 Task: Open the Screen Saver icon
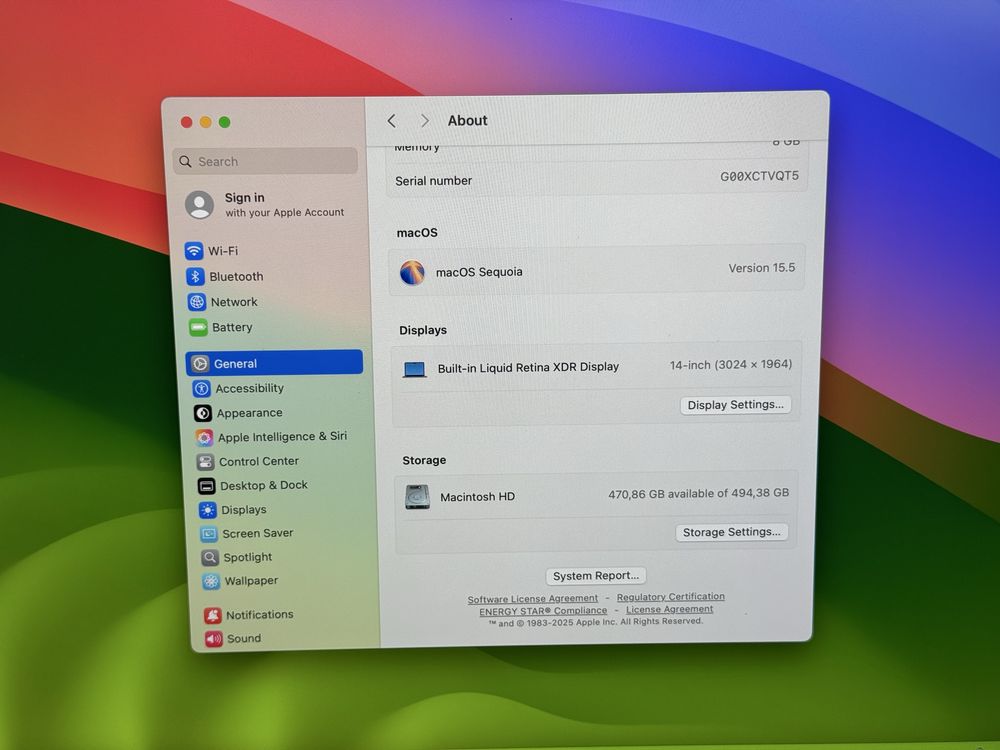click(x=209, y=534)
